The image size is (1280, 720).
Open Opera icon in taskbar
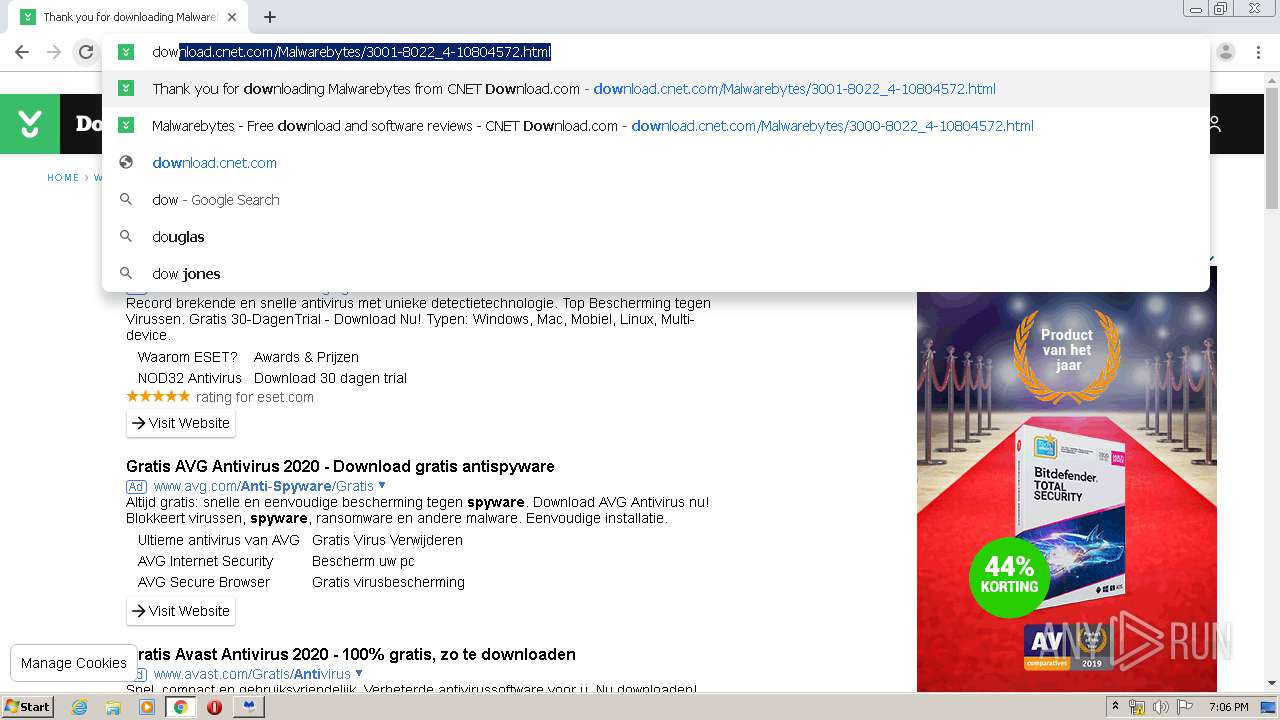click(x=214, y=707)
